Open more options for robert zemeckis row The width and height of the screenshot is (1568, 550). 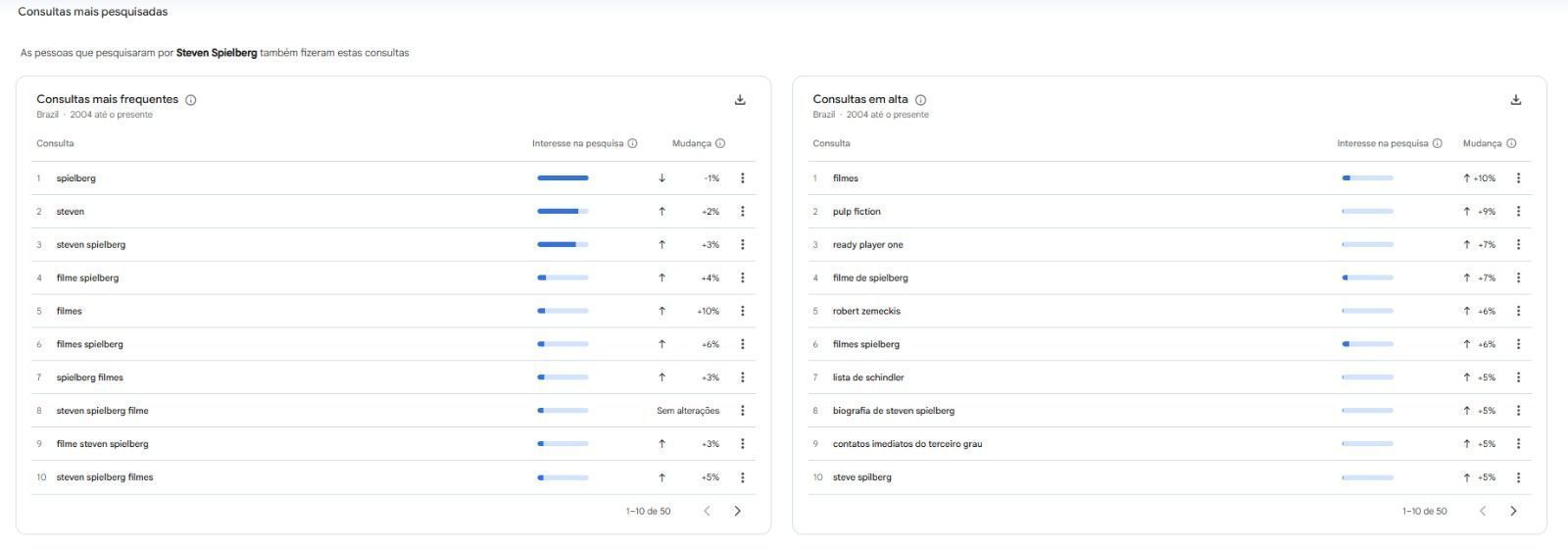coord(1518,312)
